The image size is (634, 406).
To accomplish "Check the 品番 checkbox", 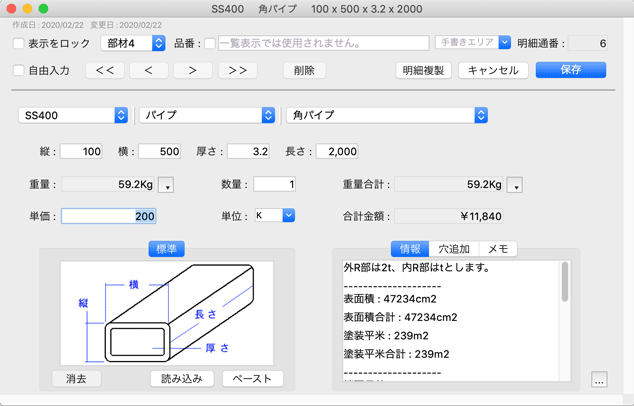I will (x=210, y=44).
